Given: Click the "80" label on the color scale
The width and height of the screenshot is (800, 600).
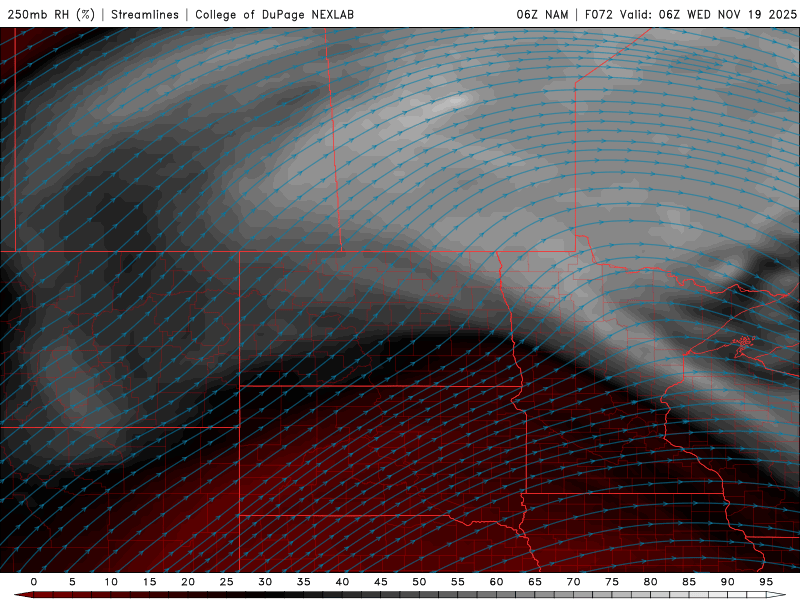Looking at the screenshot, I should 650,582.
